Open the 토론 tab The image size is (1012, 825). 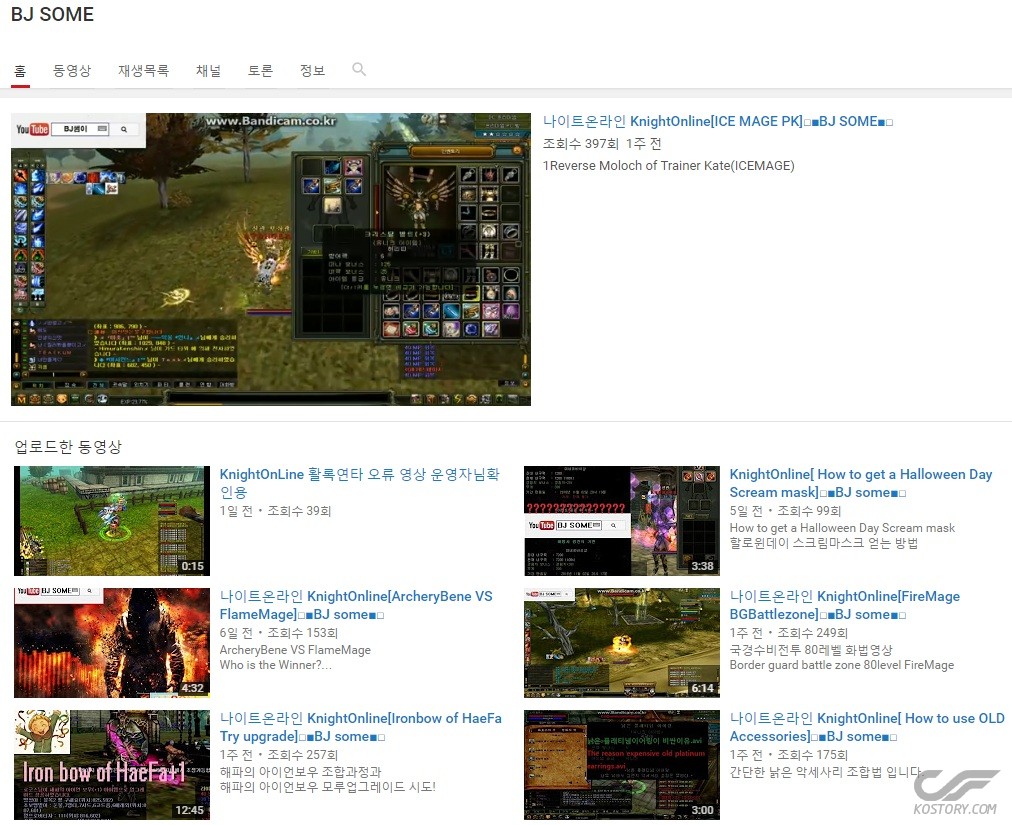pos(260,70)
